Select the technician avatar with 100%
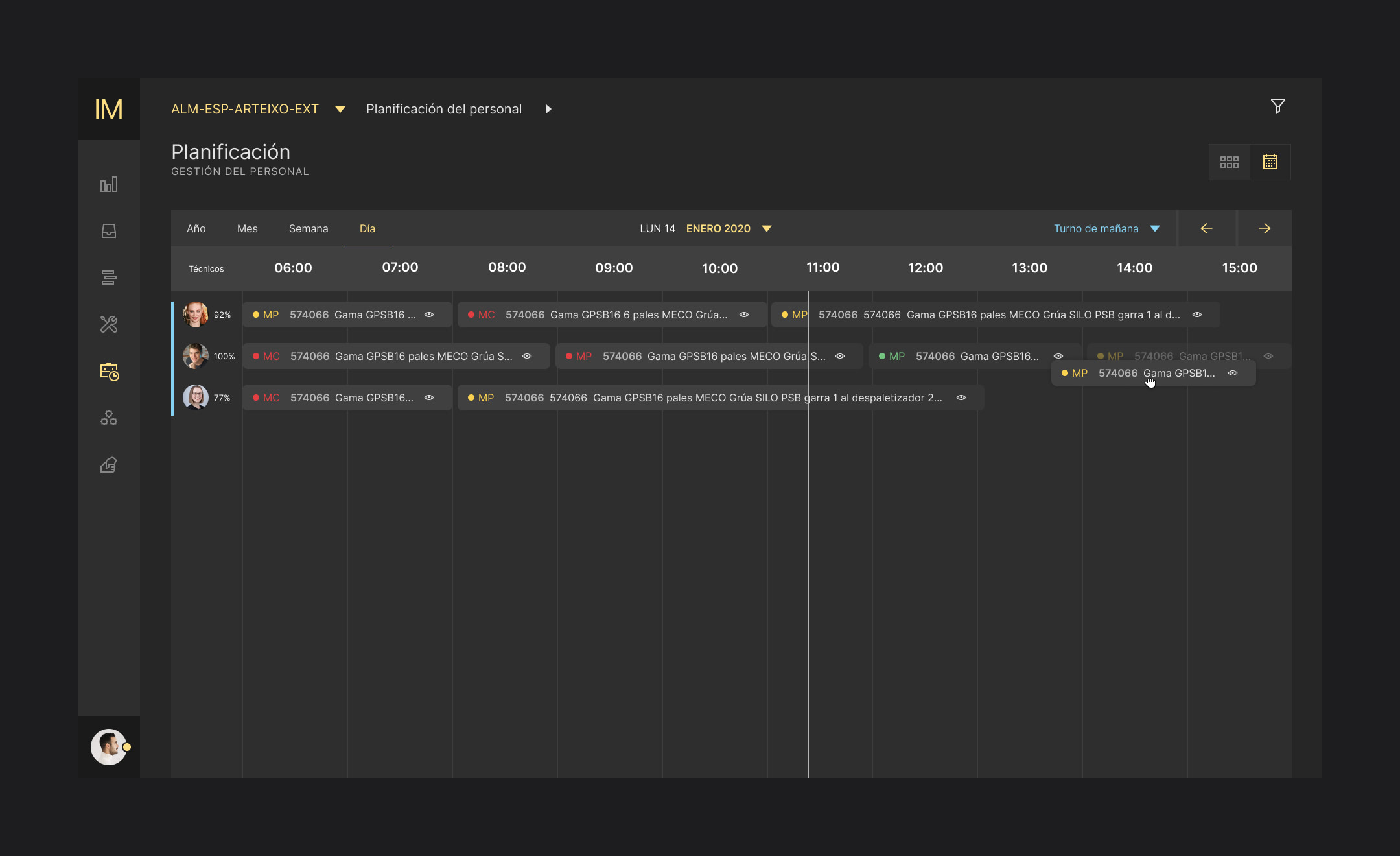The height and width of the screenshot is (856, 1400). pos(196,356)
